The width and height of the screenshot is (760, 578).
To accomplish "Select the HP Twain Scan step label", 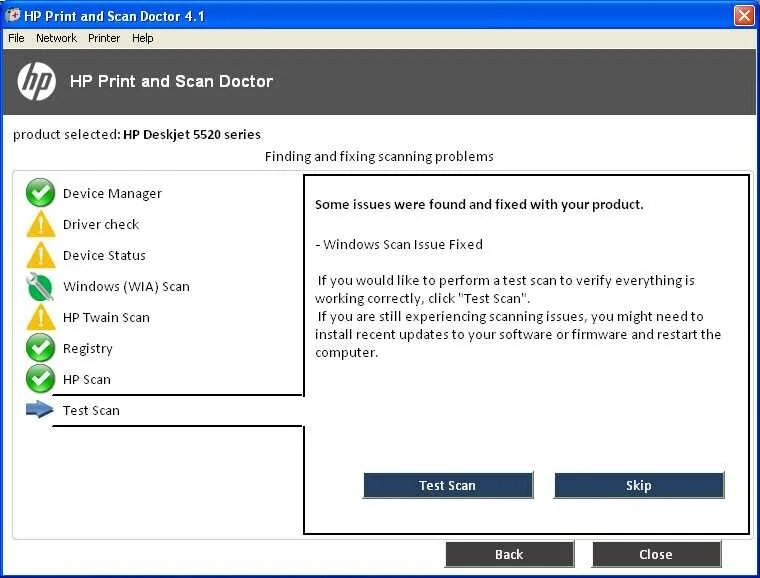I will [106, 317].
